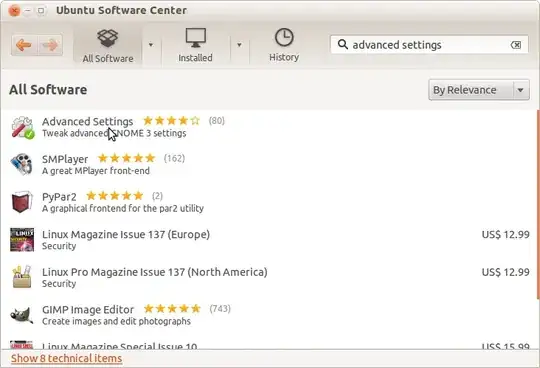The width and height of the screenshot is (540, 368).
Task: Click the PyPar2 five-star rating
Action: point(115,196)
